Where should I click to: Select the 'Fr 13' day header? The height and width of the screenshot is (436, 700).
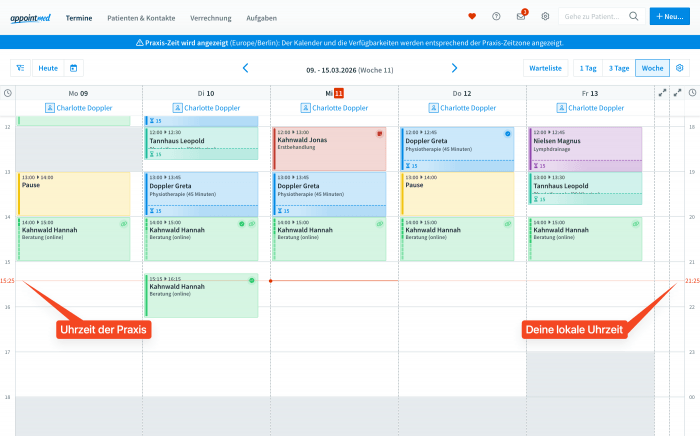click(x=590, y=93)
